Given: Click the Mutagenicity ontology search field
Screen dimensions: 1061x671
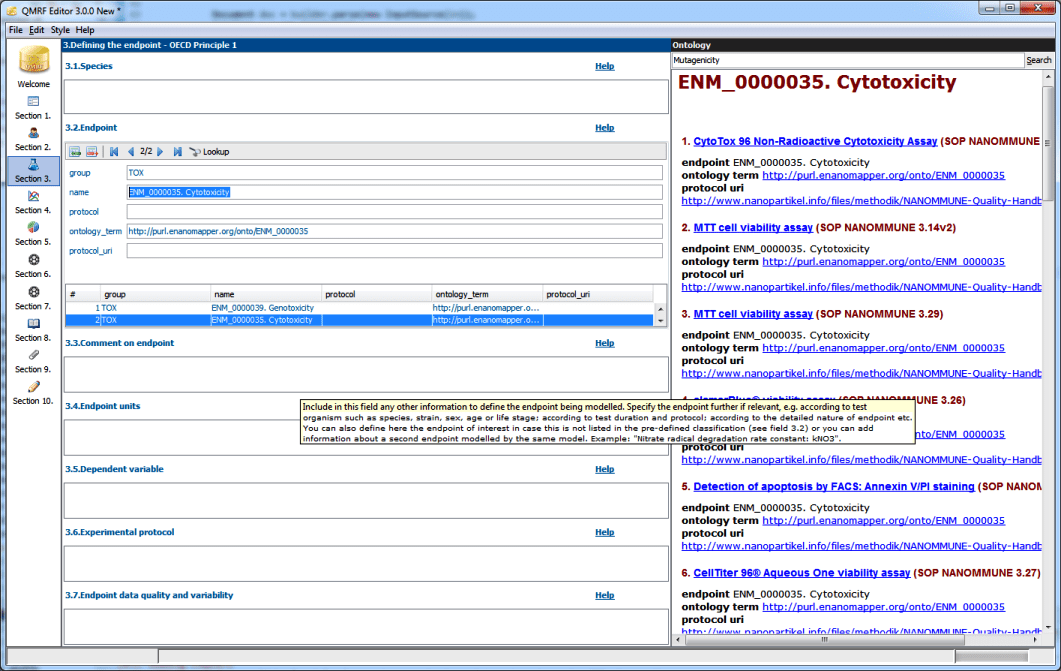Looking at the screenshot, I should (848, 60).
